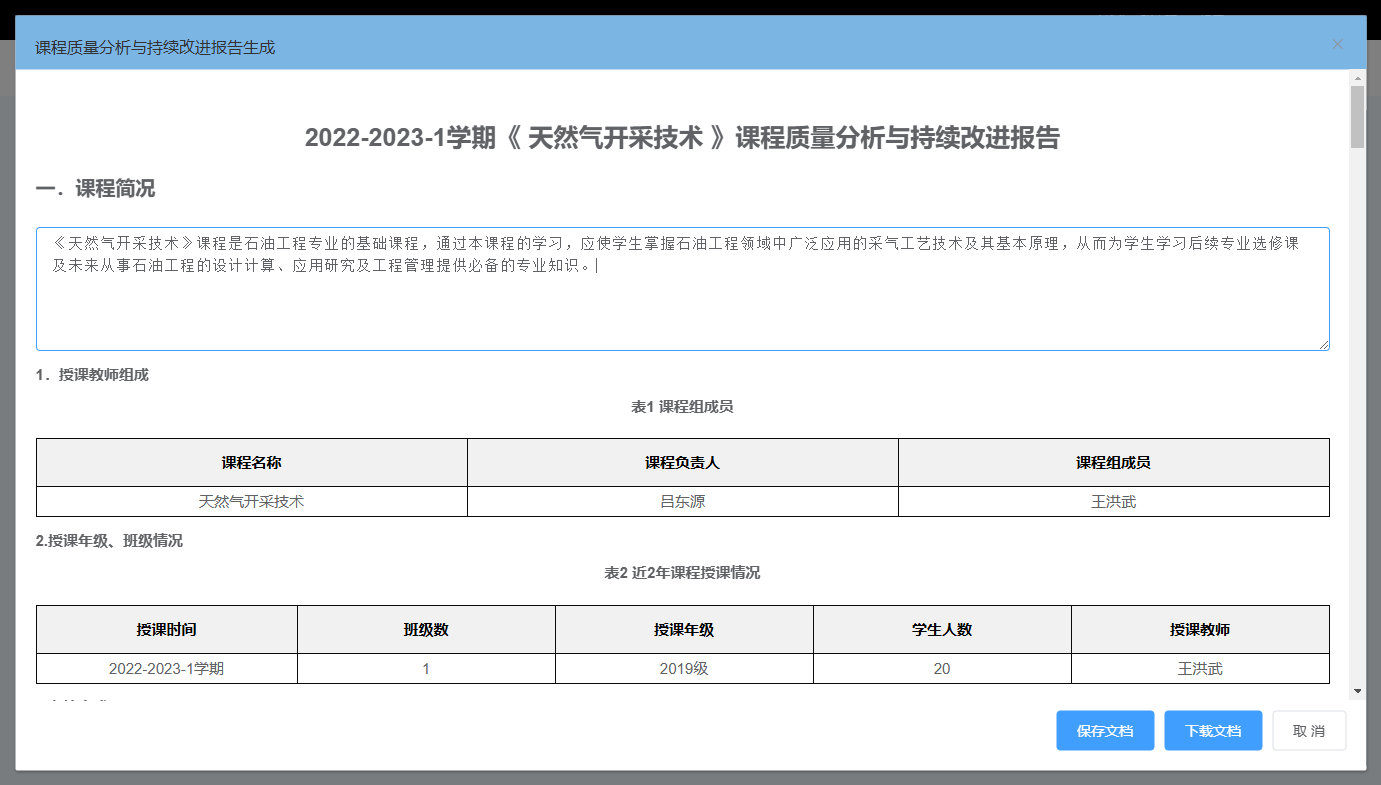This screenshot has width=1381, height=785.
Task: Select the 吕东源 course leader cell
Action: [x=683, y=501]
